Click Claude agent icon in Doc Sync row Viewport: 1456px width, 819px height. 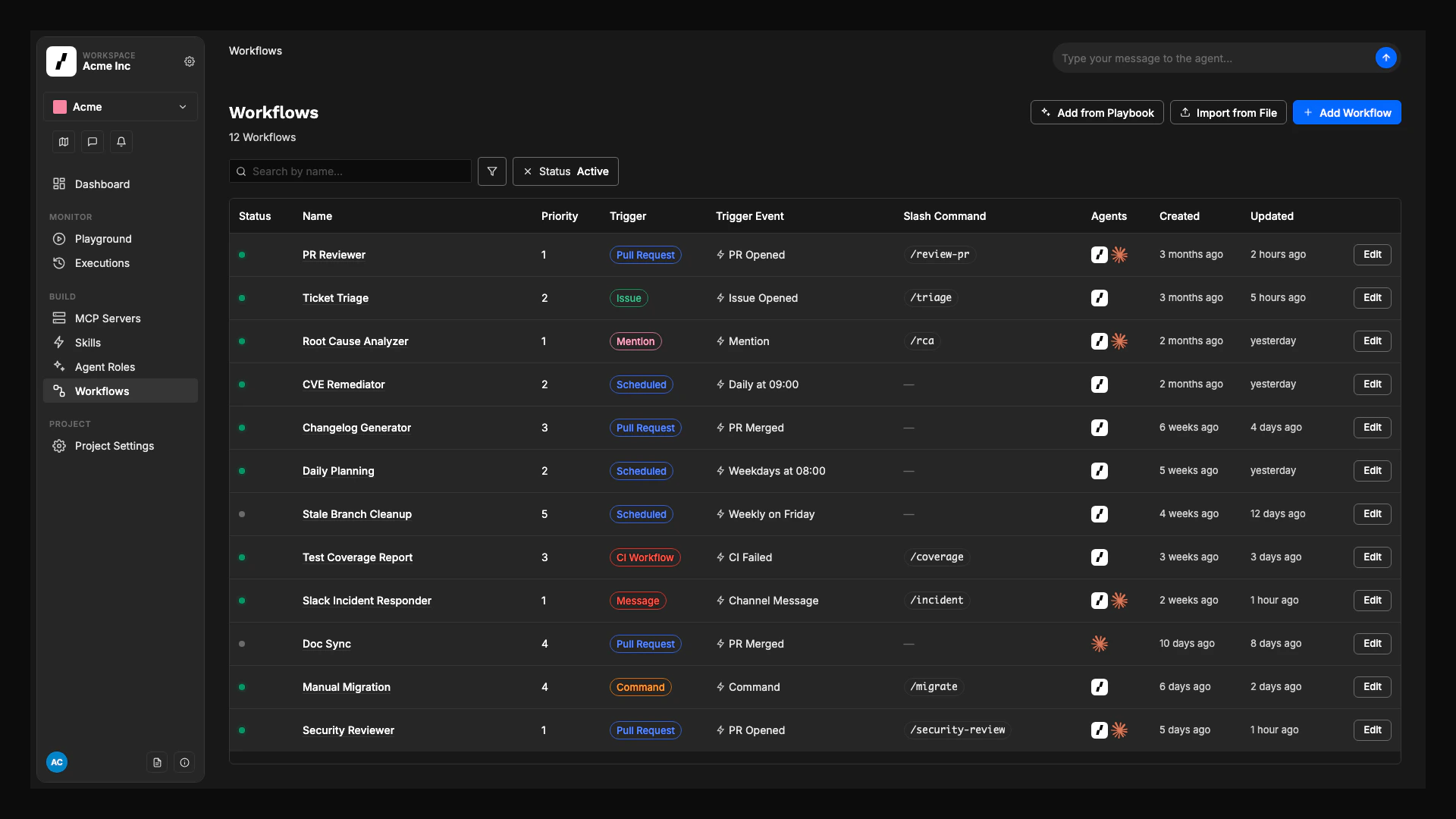click(1100, 644)
